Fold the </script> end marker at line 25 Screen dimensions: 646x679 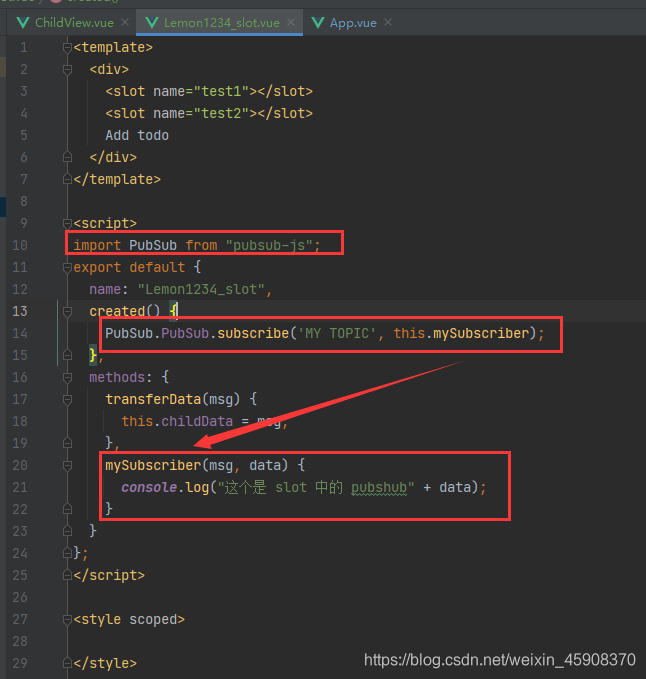(x=67, y=575)
